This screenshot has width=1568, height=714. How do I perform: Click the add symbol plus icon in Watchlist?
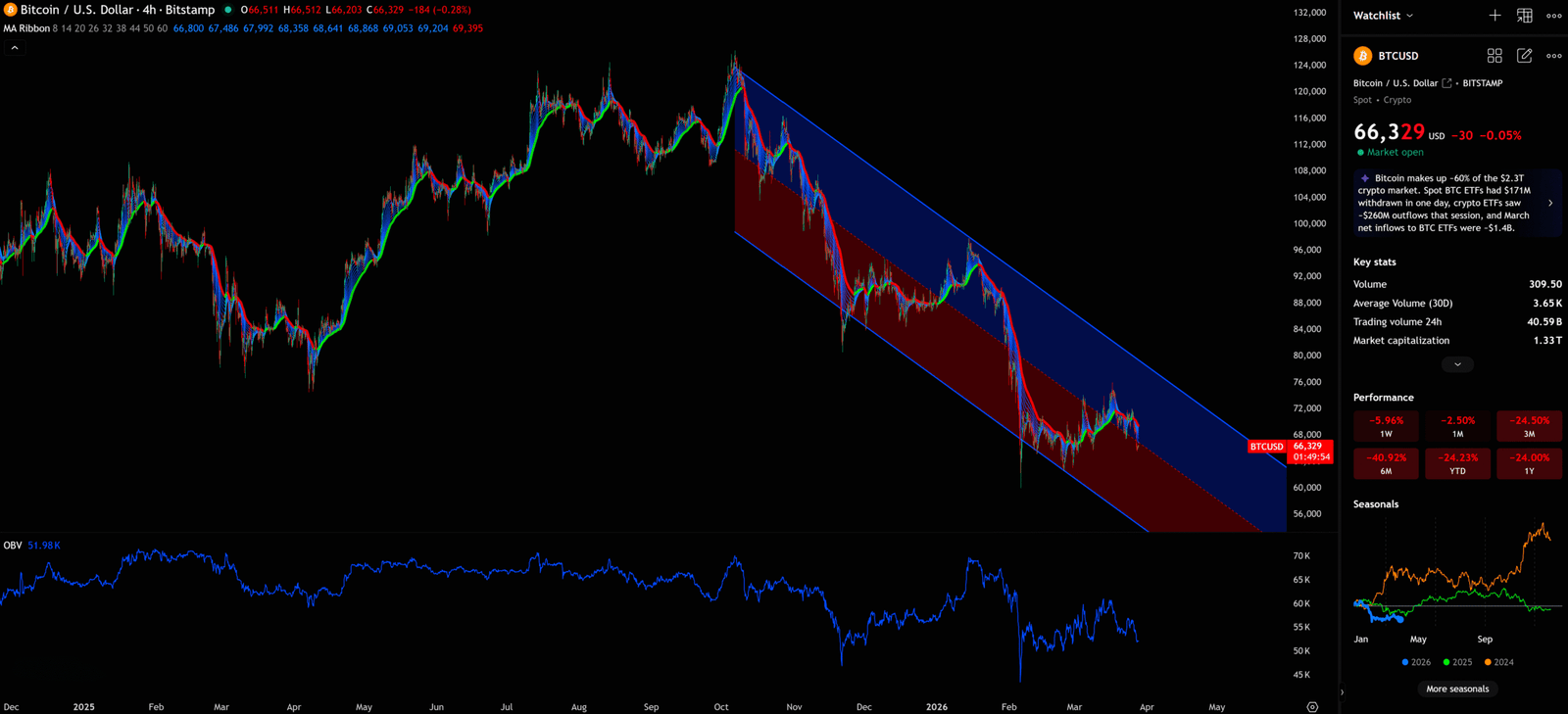(x=1494, y=16)
